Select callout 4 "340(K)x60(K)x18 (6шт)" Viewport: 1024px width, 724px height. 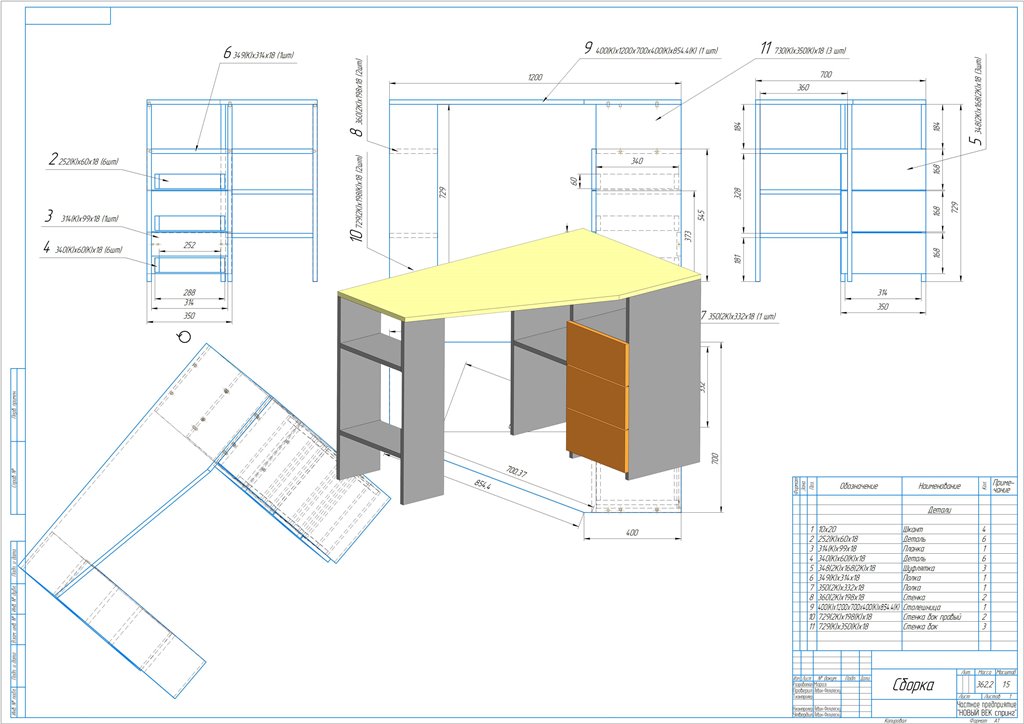[82, 248]
